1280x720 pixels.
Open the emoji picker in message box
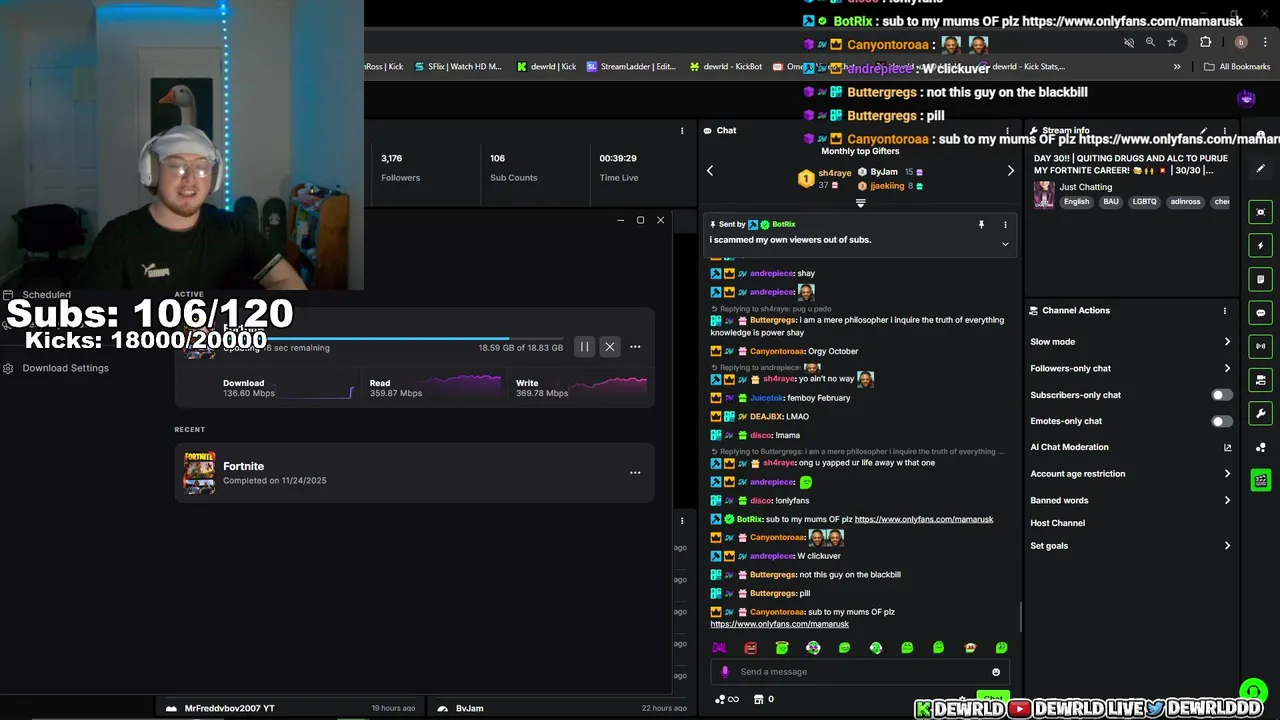click(996, 672)
